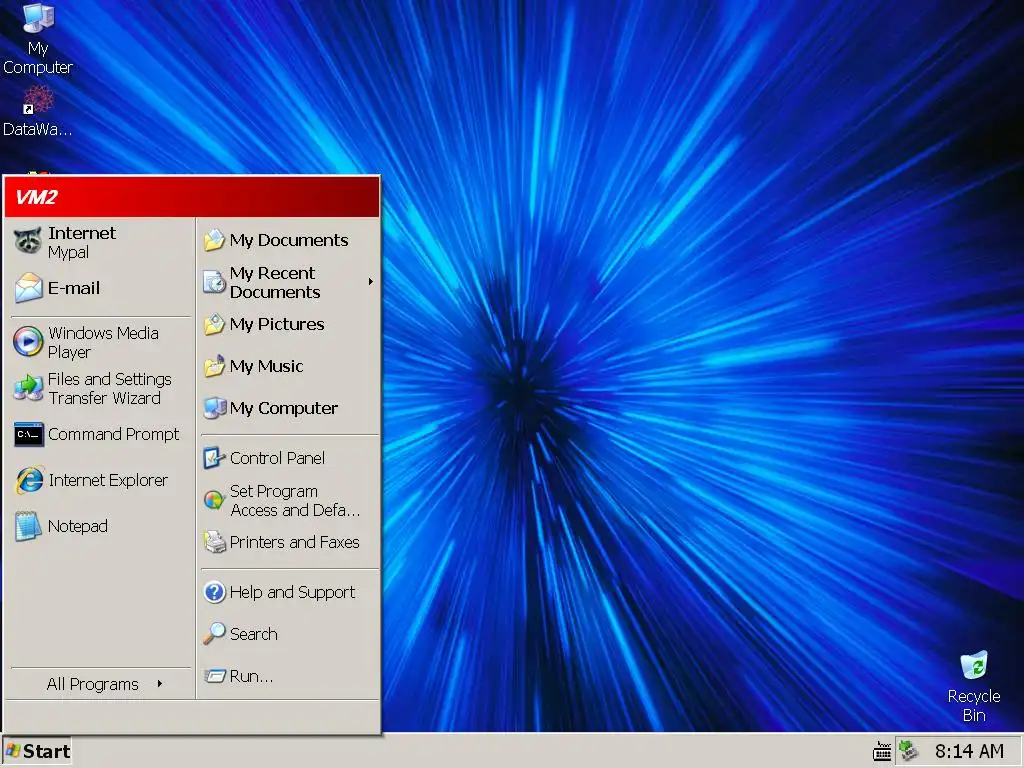Click My Recent Documents icon

(214, 282)
